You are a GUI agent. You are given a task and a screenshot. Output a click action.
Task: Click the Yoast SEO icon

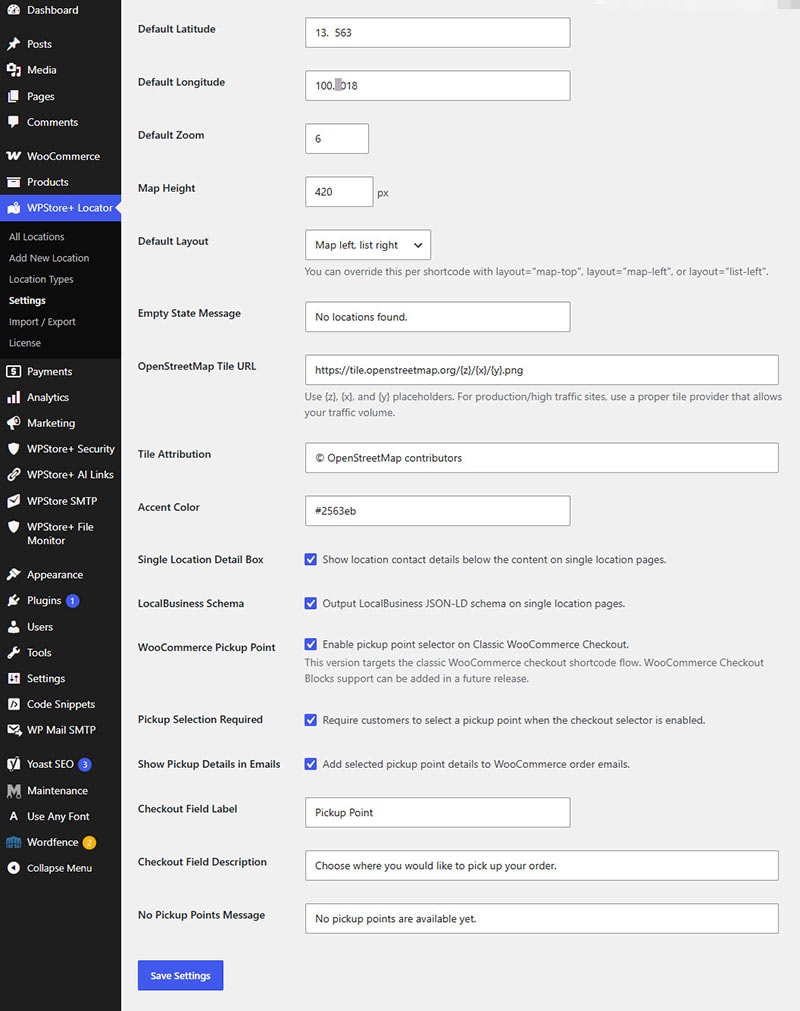tap(14, 764)
